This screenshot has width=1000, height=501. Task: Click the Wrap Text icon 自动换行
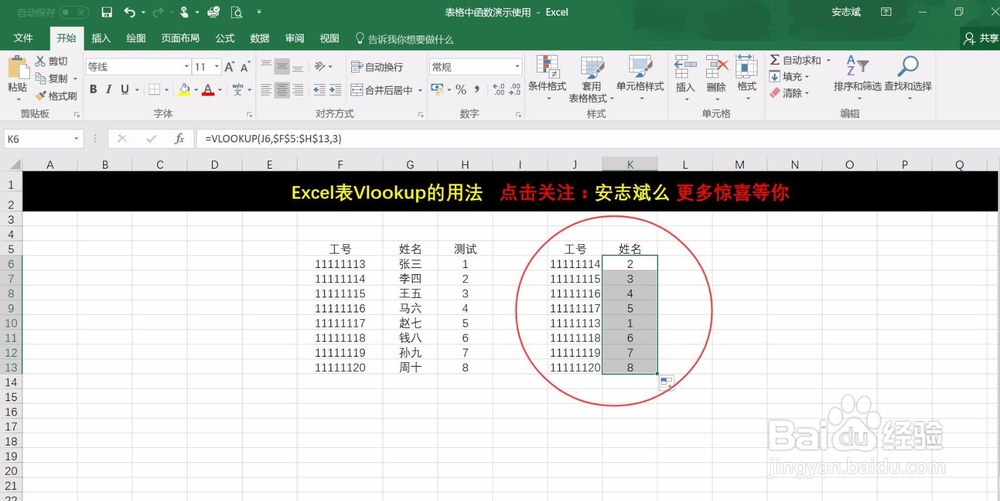[377, 67]
